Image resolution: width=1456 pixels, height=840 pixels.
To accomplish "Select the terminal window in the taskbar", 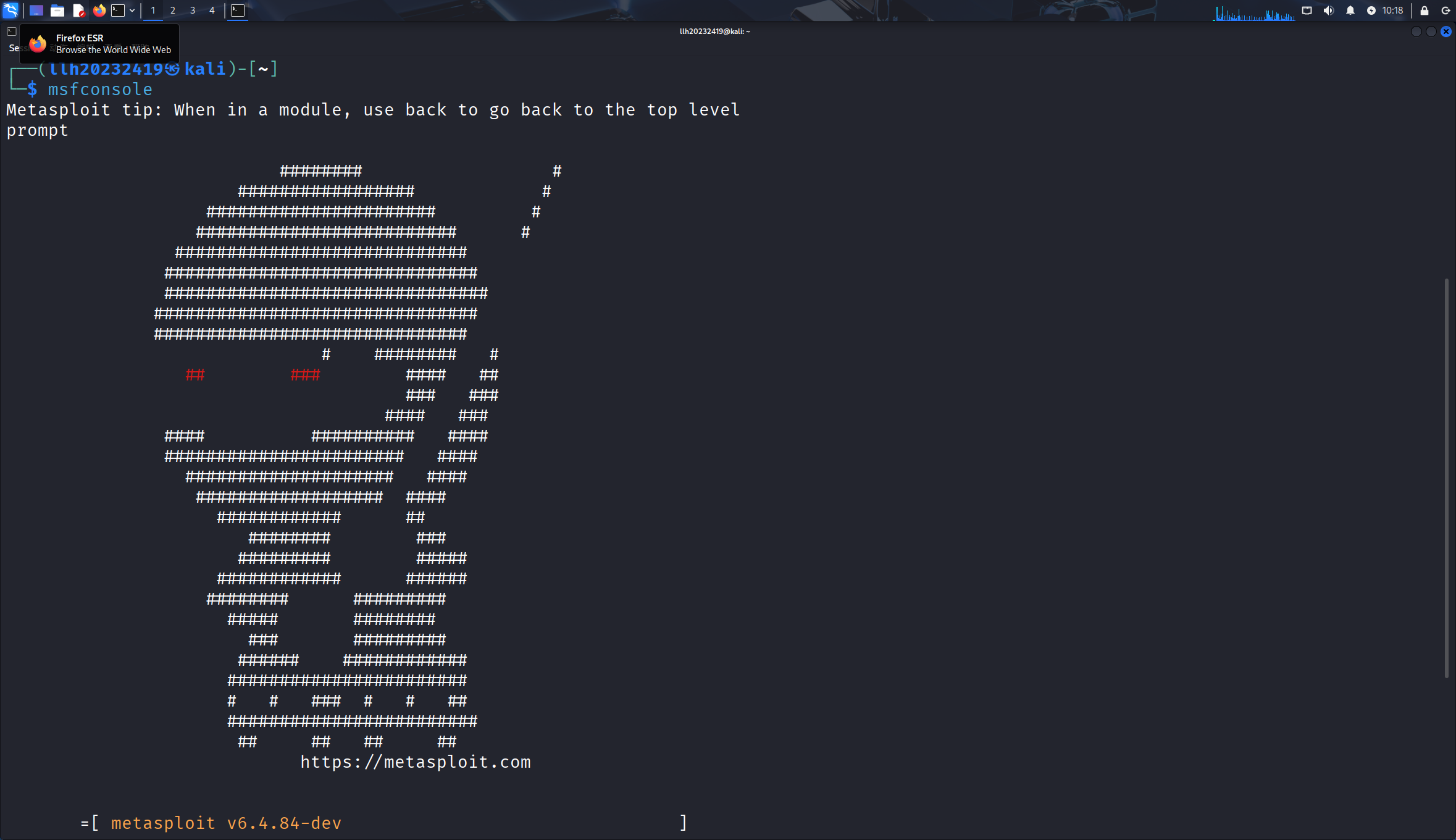I will (x=238, y=10).
